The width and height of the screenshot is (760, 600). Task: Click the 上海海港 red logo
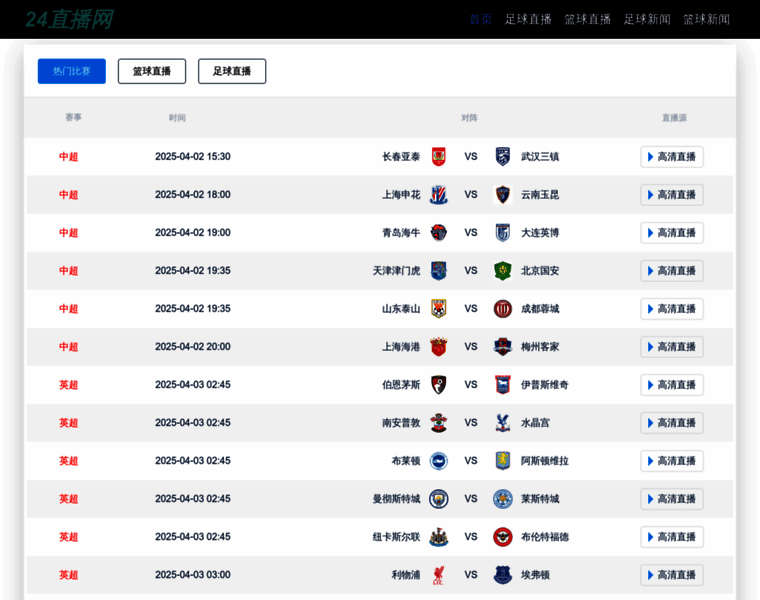[439, 347]
